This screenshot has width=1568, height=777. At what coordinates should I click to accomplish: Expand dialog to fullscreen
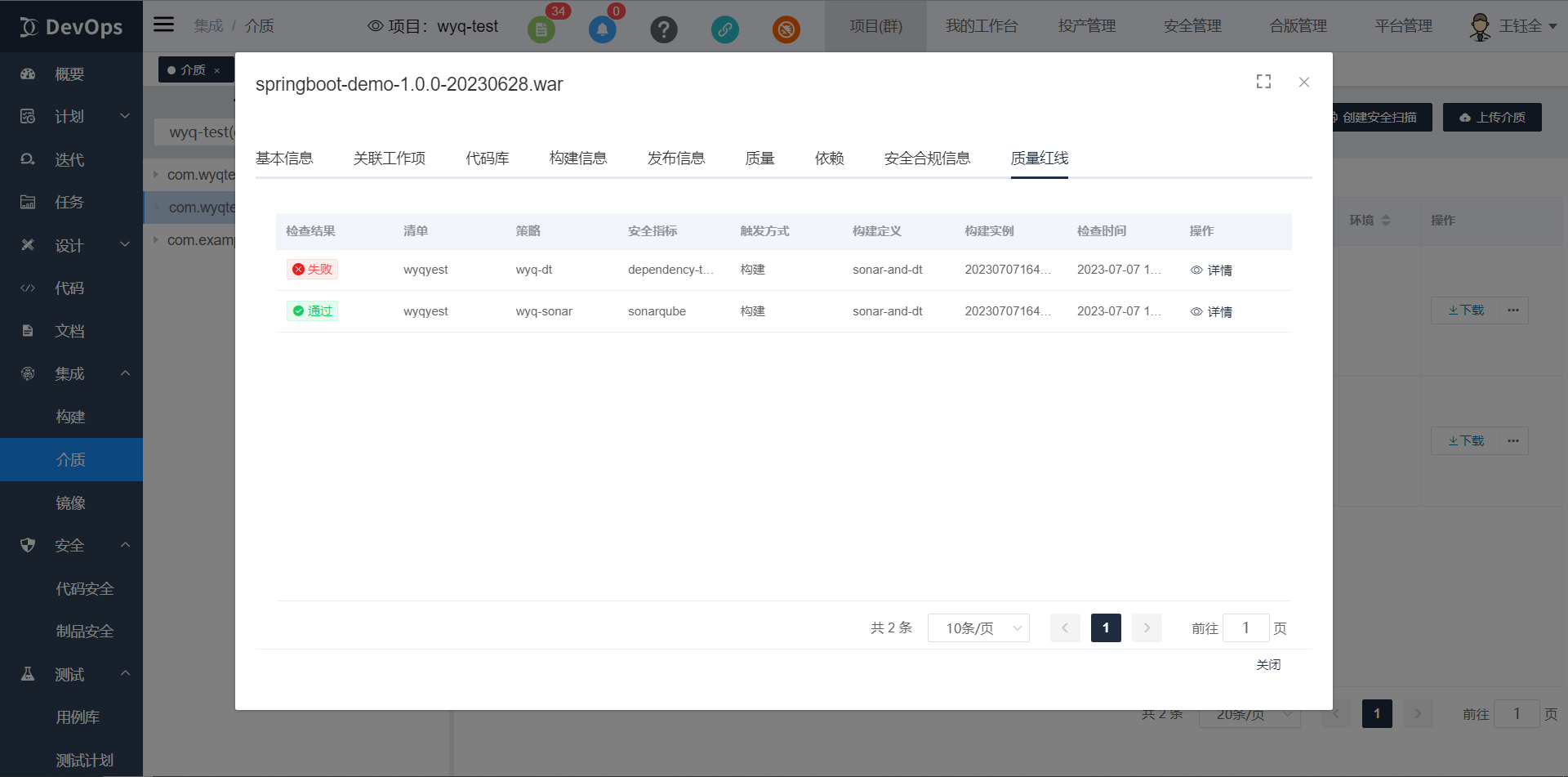[1263, 82]
